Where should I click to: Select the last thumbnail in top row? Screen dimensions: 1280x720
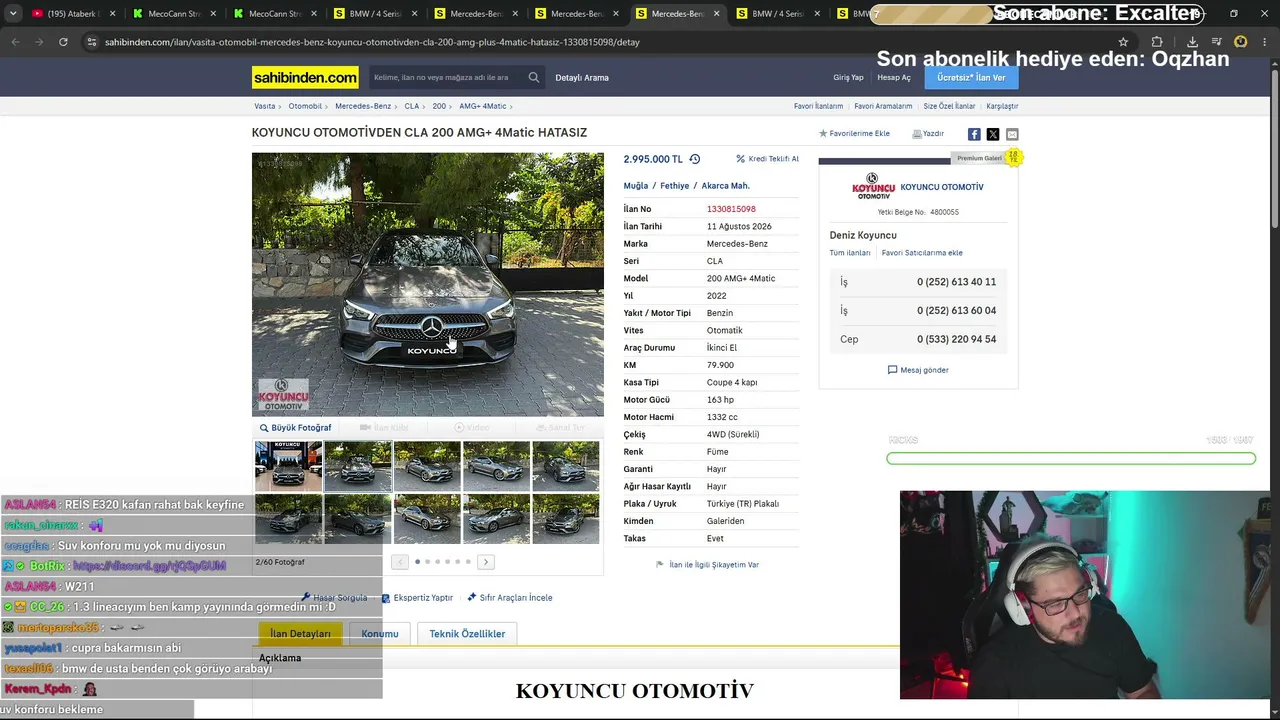(x=566, y=466)
